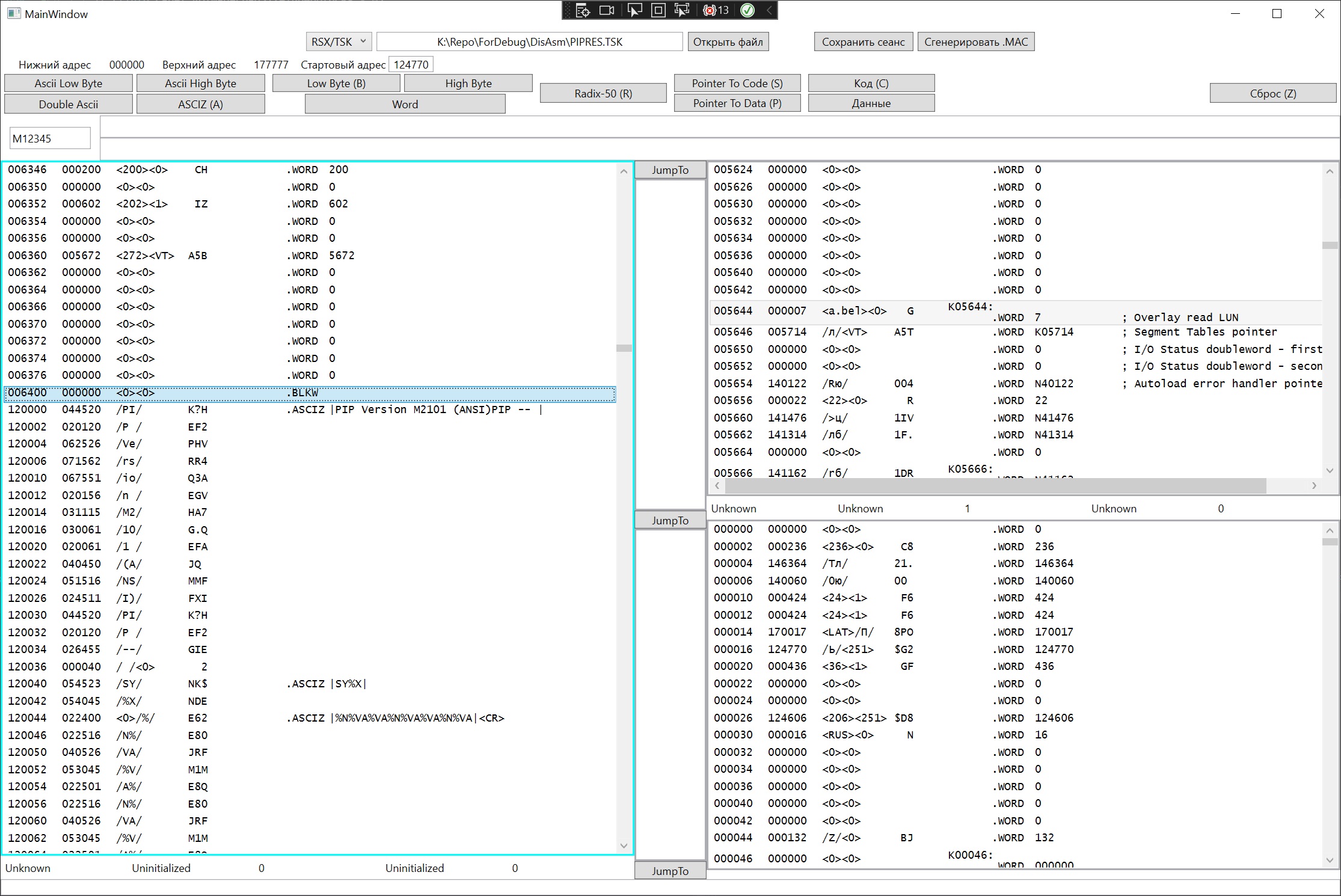This screenshot has width=1341, height=896.
Task: Click the camera recording icon in debug toolbar
Action: (607, 10)
